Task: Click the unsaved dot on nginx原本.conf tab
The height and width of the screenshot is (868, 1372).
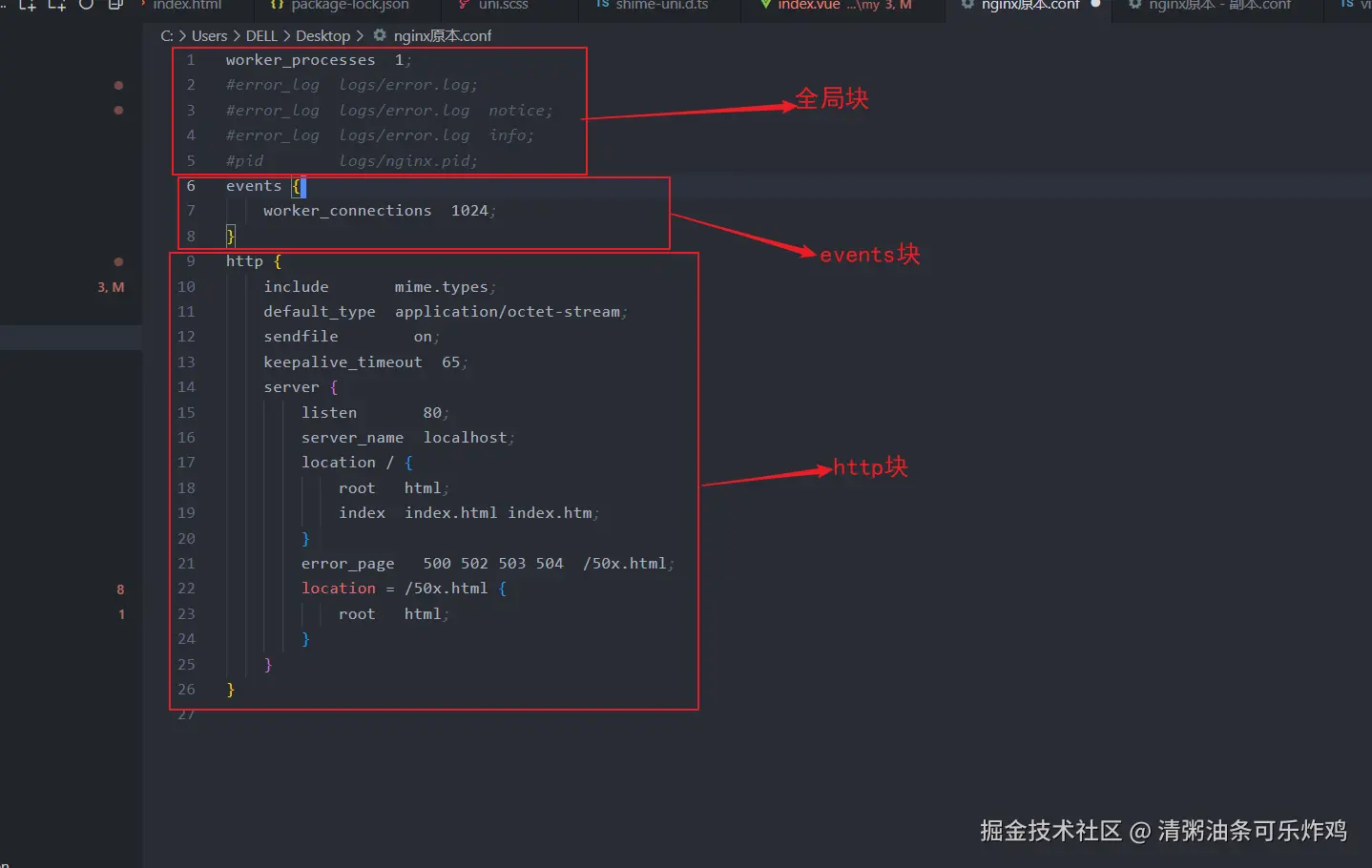Action: click(1095, 5)
